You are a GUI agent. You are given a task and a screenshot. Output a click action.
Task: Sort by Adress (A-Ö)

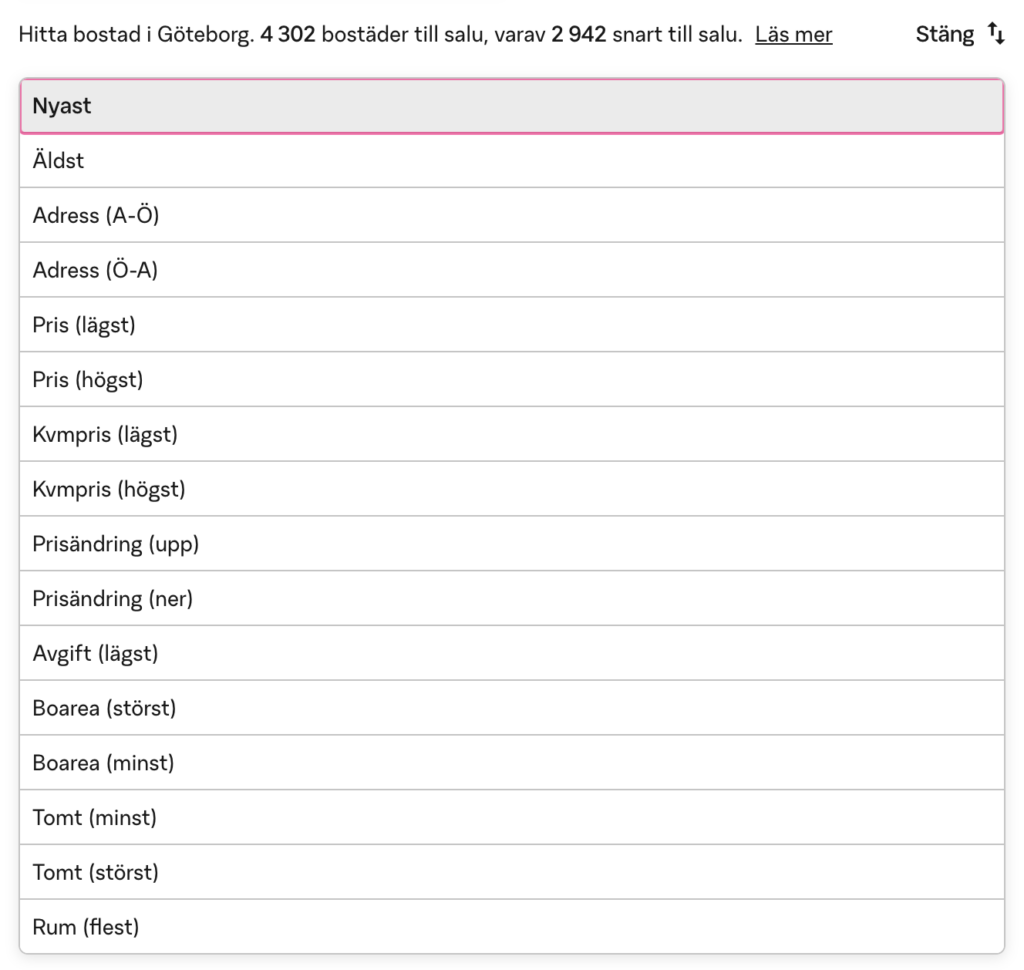point(511,215)
